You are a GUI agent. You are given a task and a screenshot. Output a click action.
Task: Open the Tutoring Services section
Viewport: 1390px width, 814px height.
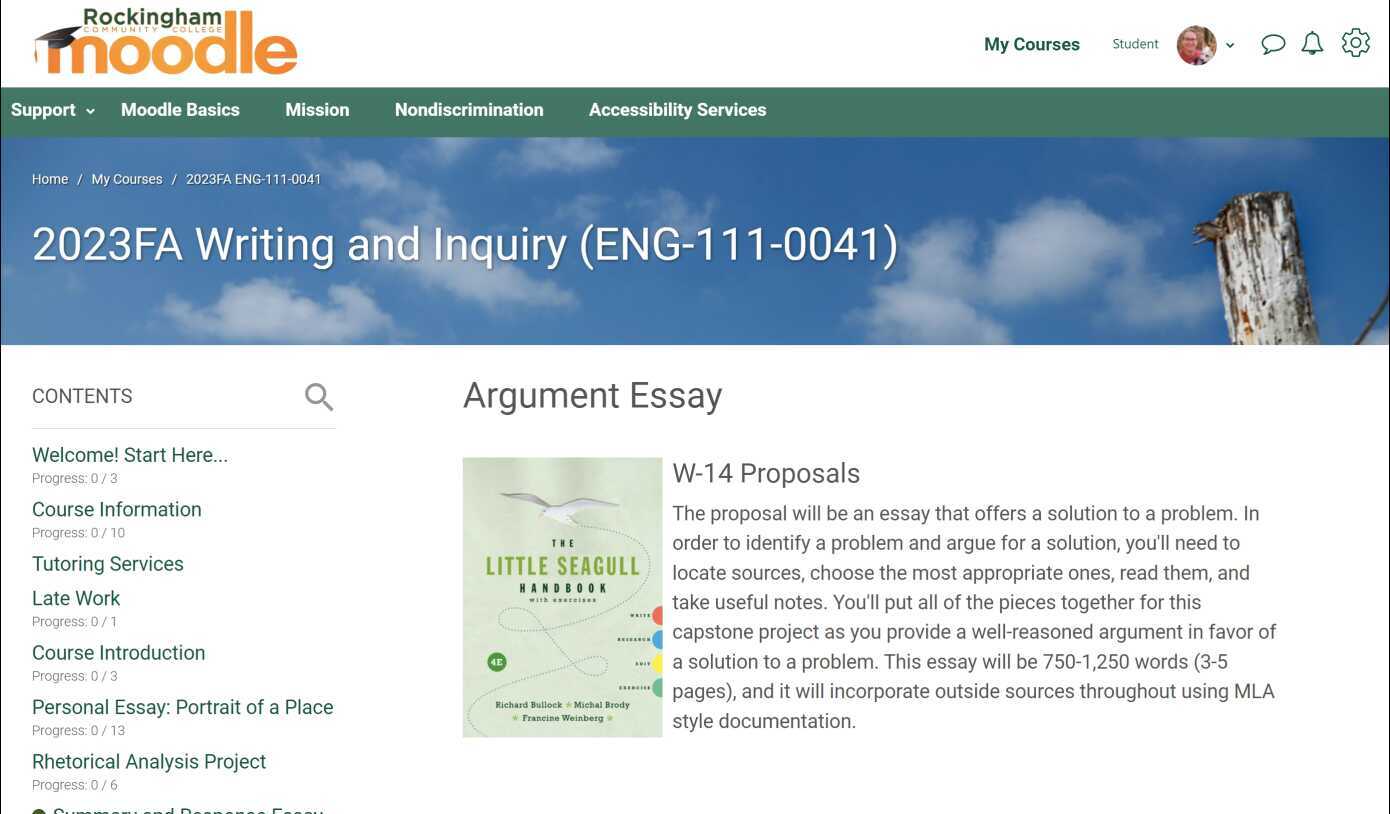click(x=107, y=564)
